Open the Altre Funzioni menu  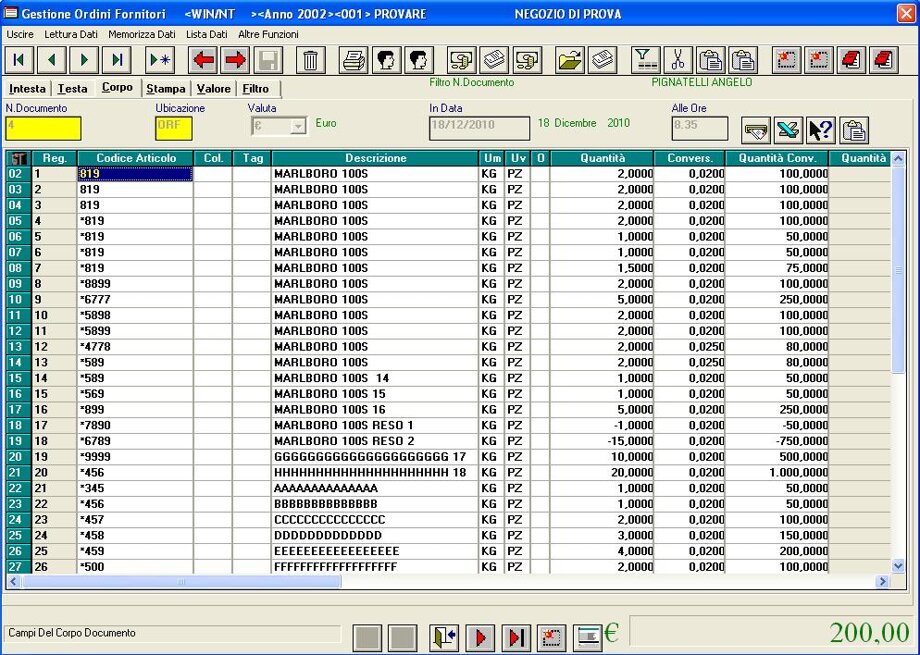click(268, 34)
